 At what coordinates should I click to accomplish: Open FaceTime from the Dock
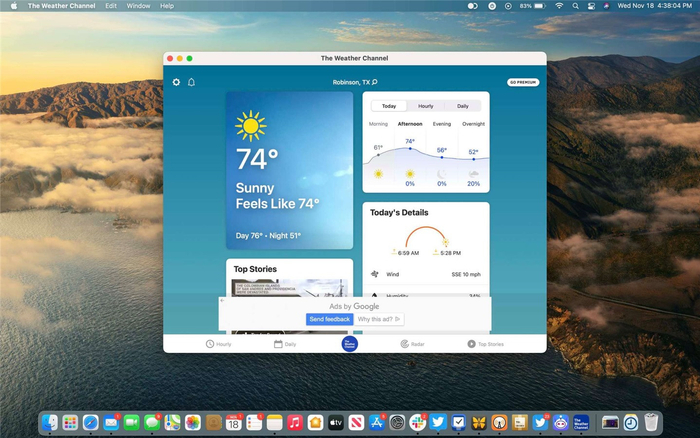tap(131, 422)
